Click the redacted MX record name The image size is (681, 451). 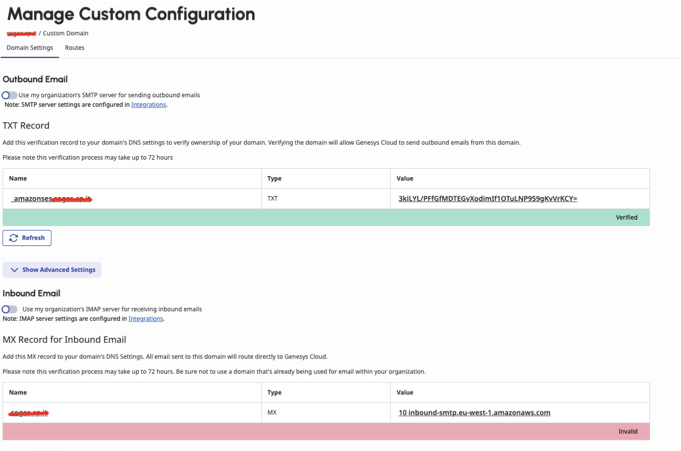[30, 412]
